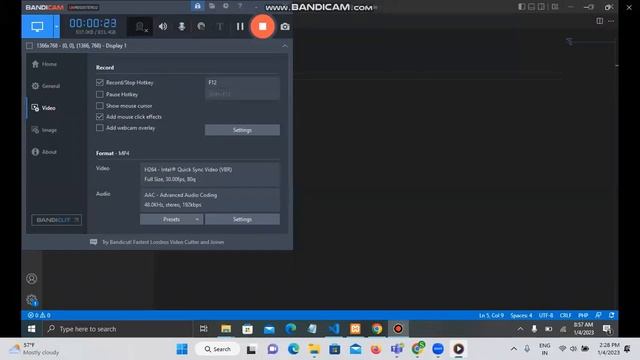Open VS Code editor more actions ellipsis
This screenshot has width=640, height=360.
pyautogui.click(x=611, y=21)
